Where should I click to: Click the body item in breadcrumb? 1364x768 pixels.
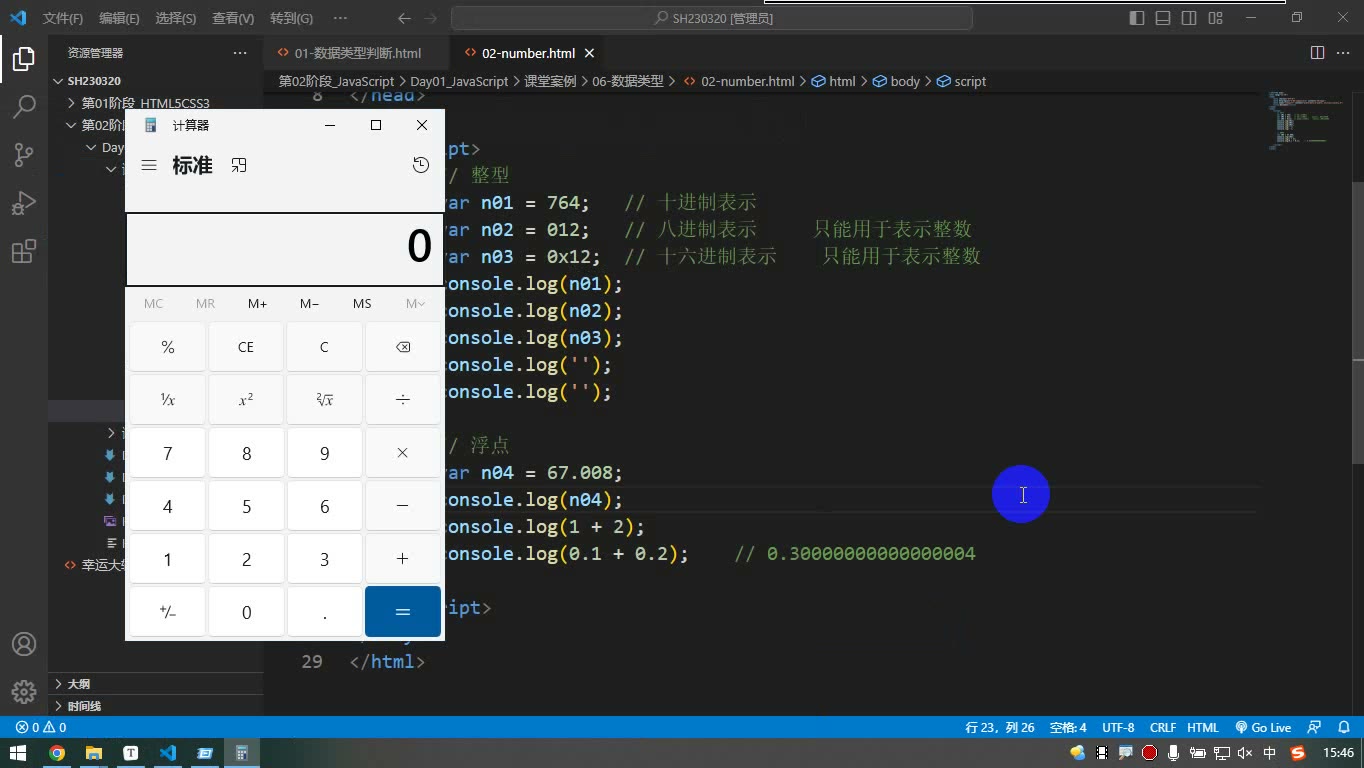[x=897, y=81]
